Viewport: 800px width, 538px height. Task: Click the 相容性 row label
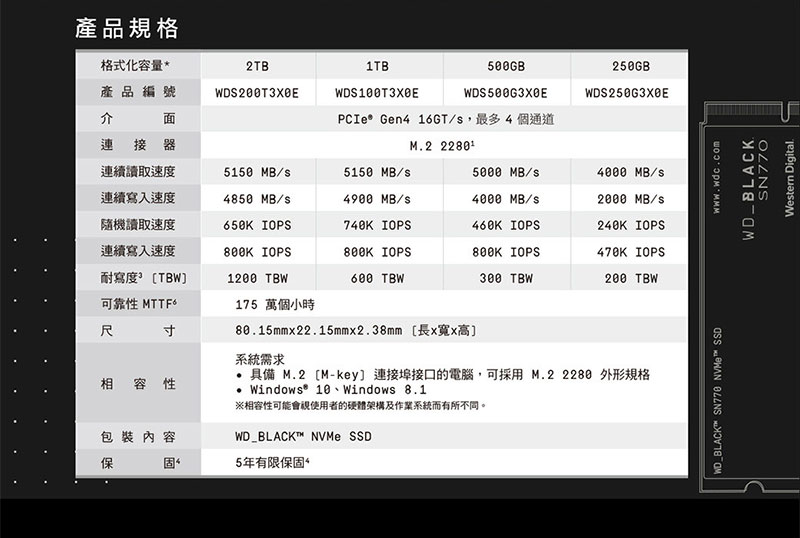point(138,384)
